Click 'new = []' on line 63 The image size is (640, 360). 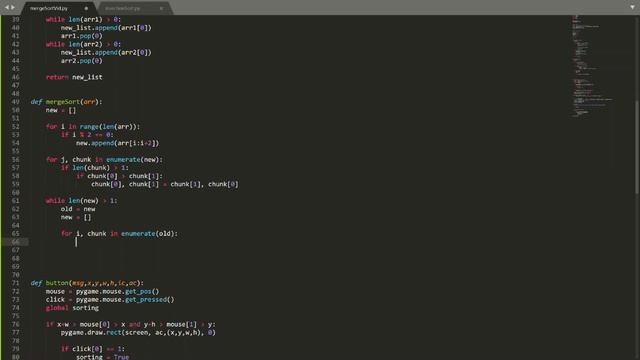tap(76, 217)
